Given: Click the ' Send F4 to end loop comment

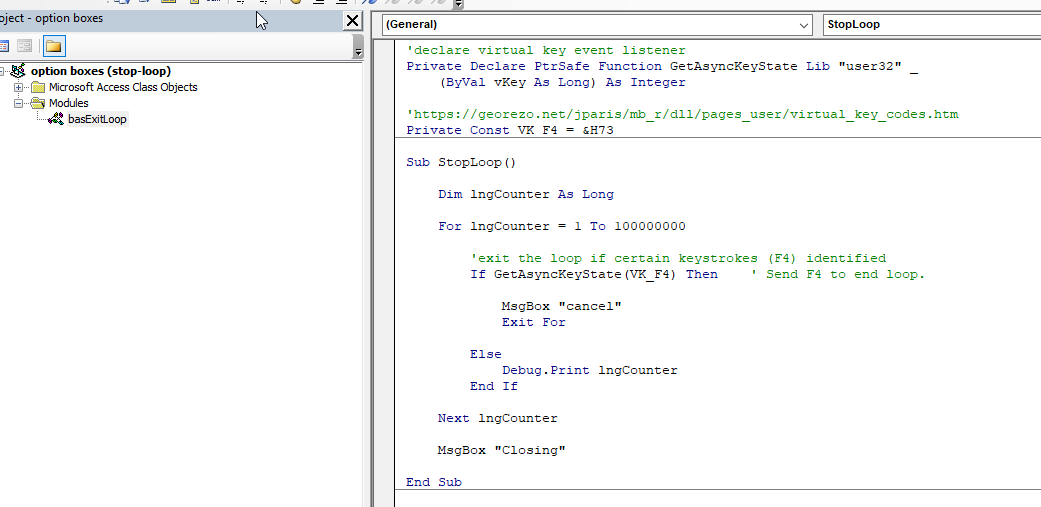Looking at the screenshot, I should coord(837,274).
